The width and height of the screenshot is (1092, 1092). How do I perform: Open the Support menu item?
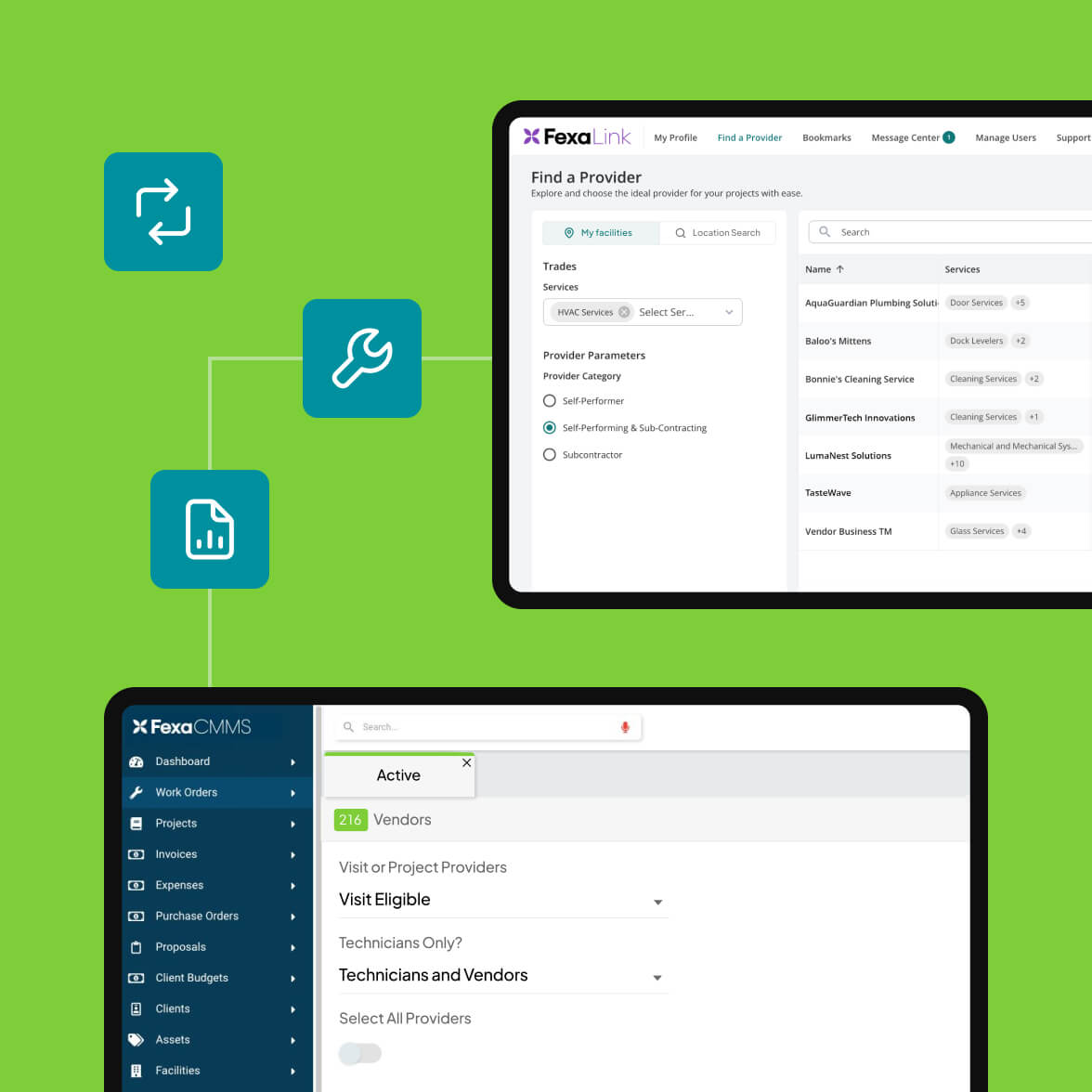point(1073,137)
